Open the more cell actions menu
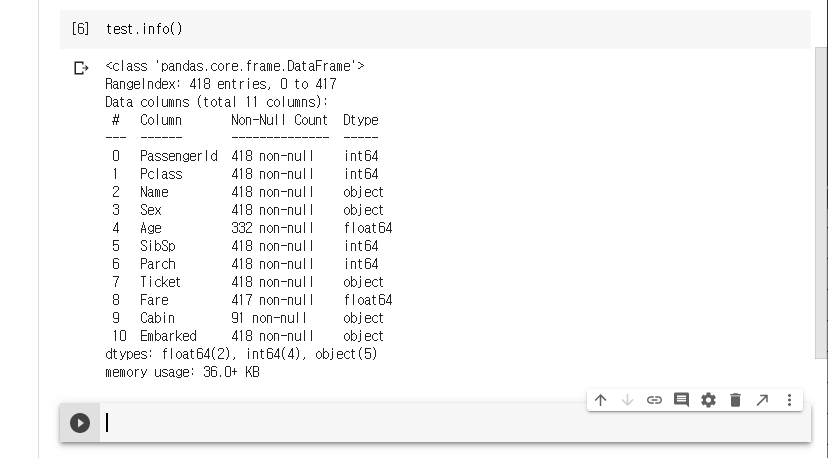 click(789, 400)
